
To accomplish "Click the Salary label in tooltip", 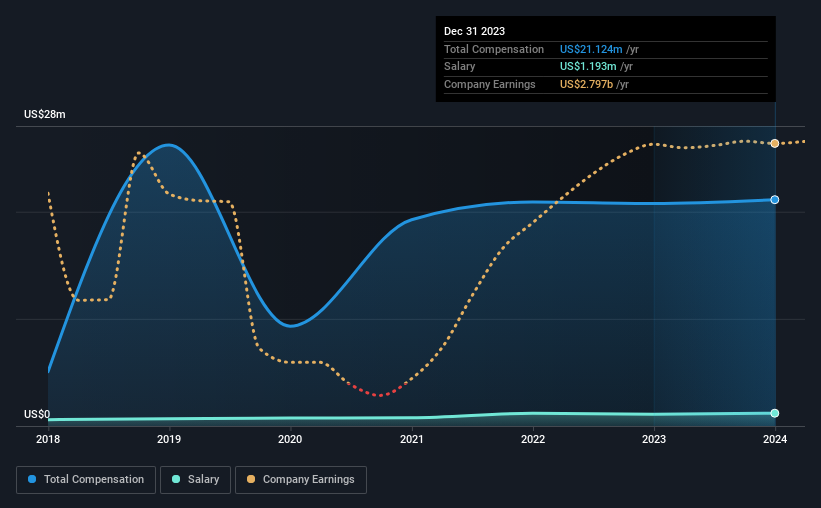I will tap(460, 67).
